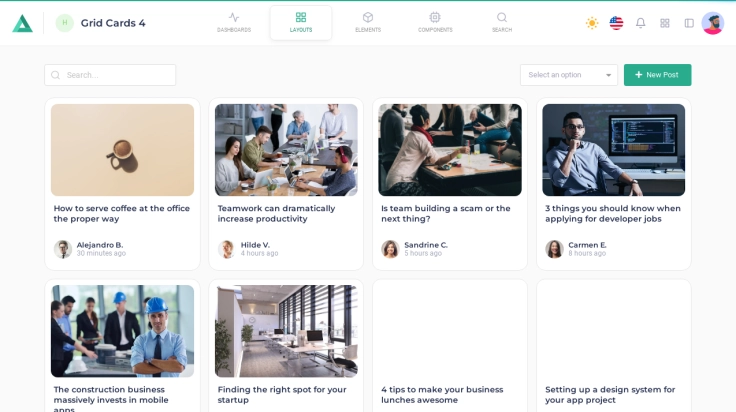The width and height of the screenshot is (736, 412).
Task: Open the Dashboards navigation tab
Action: coord(234,22)
